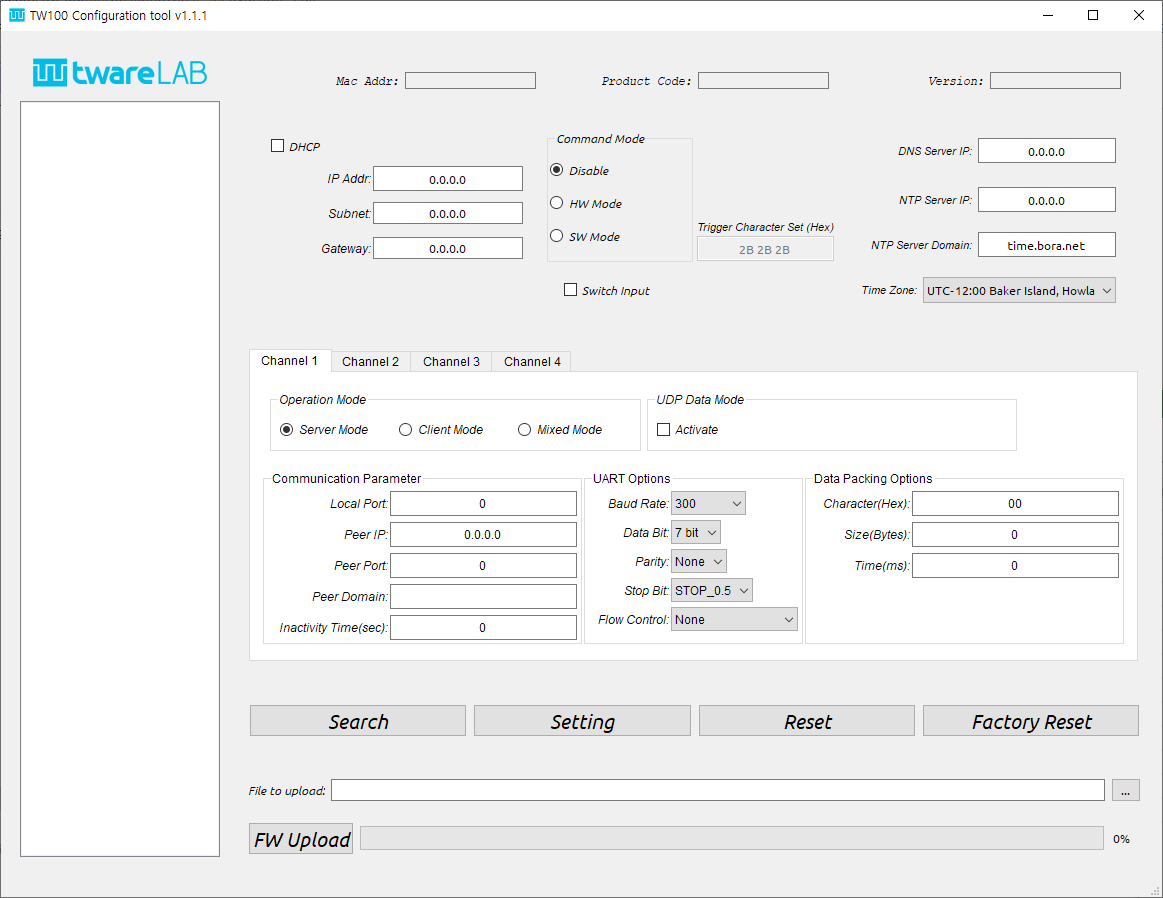1163x898 pixels.
Task: Click the browse file button with ellipsis
Action: (x=1125, y=791)
